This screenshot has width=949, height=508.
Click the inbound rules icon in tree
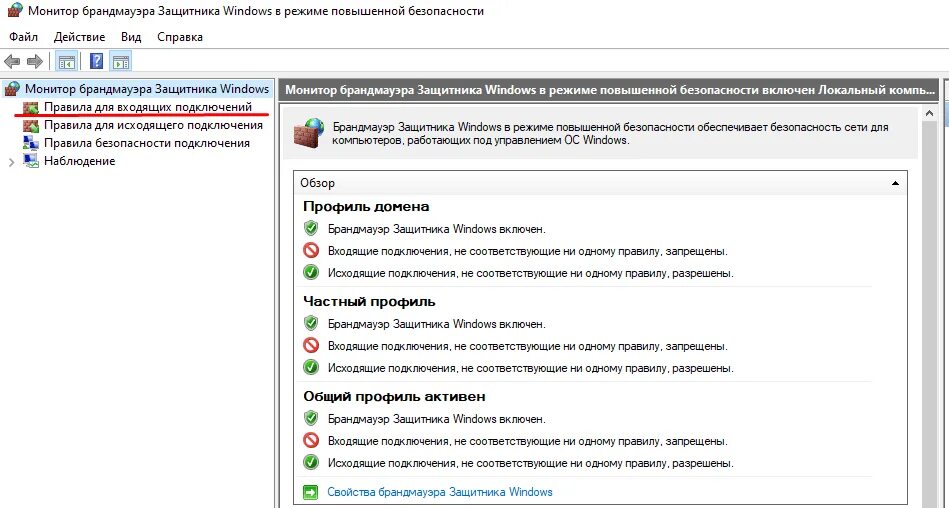coord(31,108)
